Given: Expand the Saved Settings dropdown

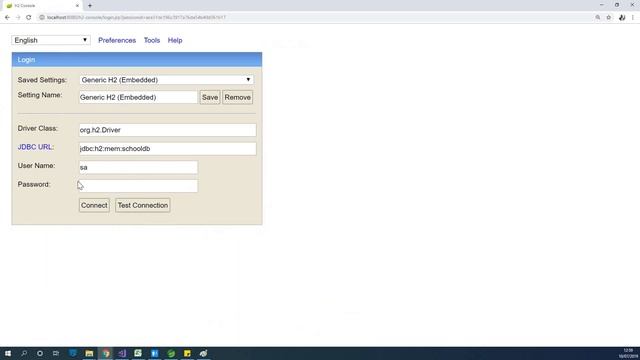Looking at the screenshot, I should tap(167, 80).
